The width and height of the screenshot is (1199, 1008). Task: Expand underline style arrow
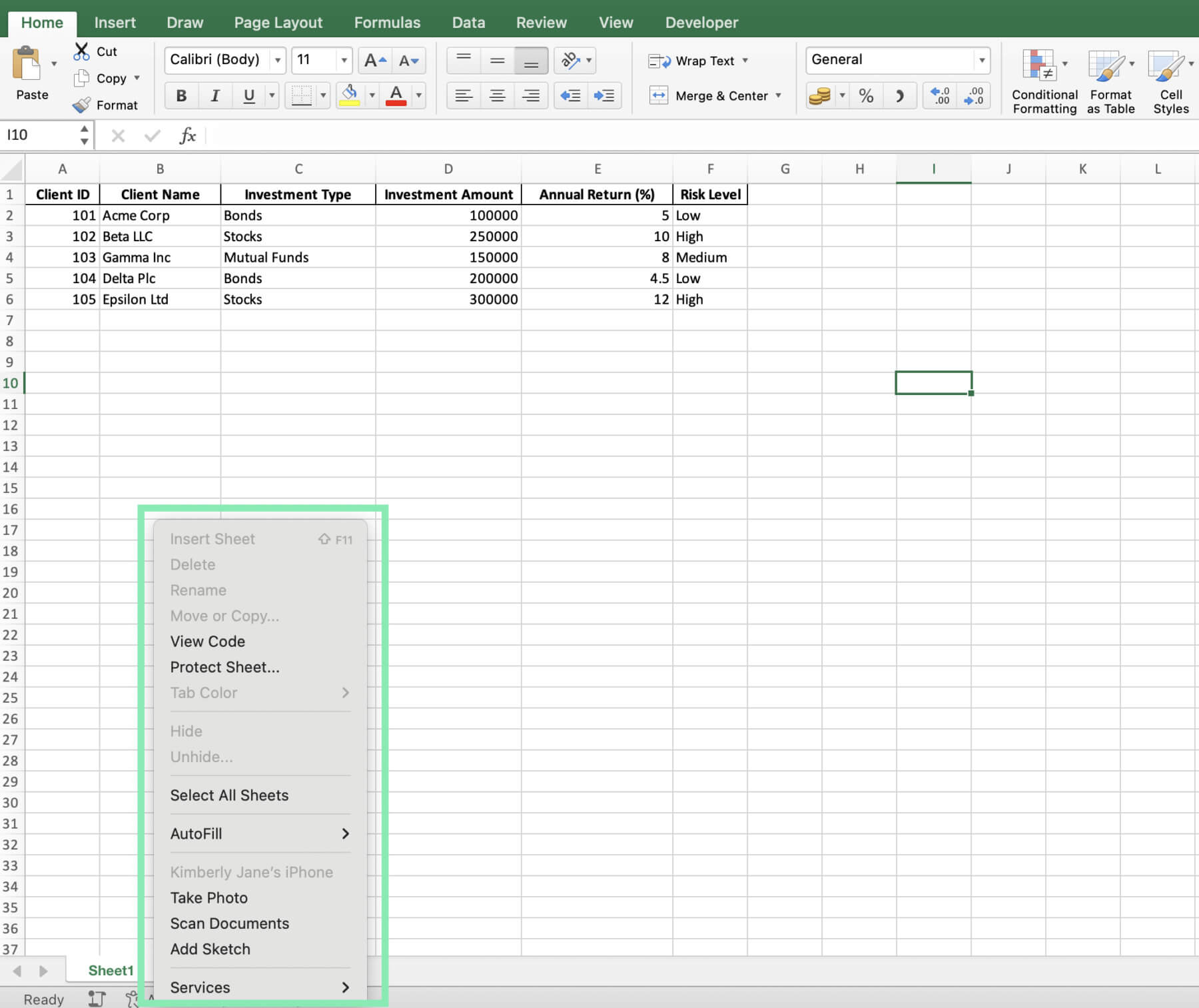click(272, 95)
